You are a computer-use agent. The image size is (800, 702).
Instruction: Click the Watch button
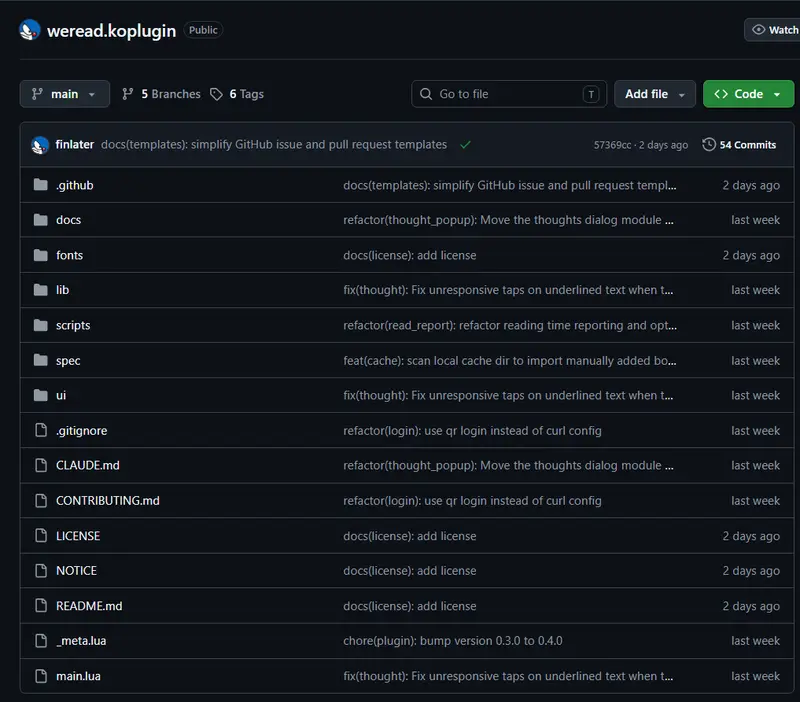coord(772,30)
